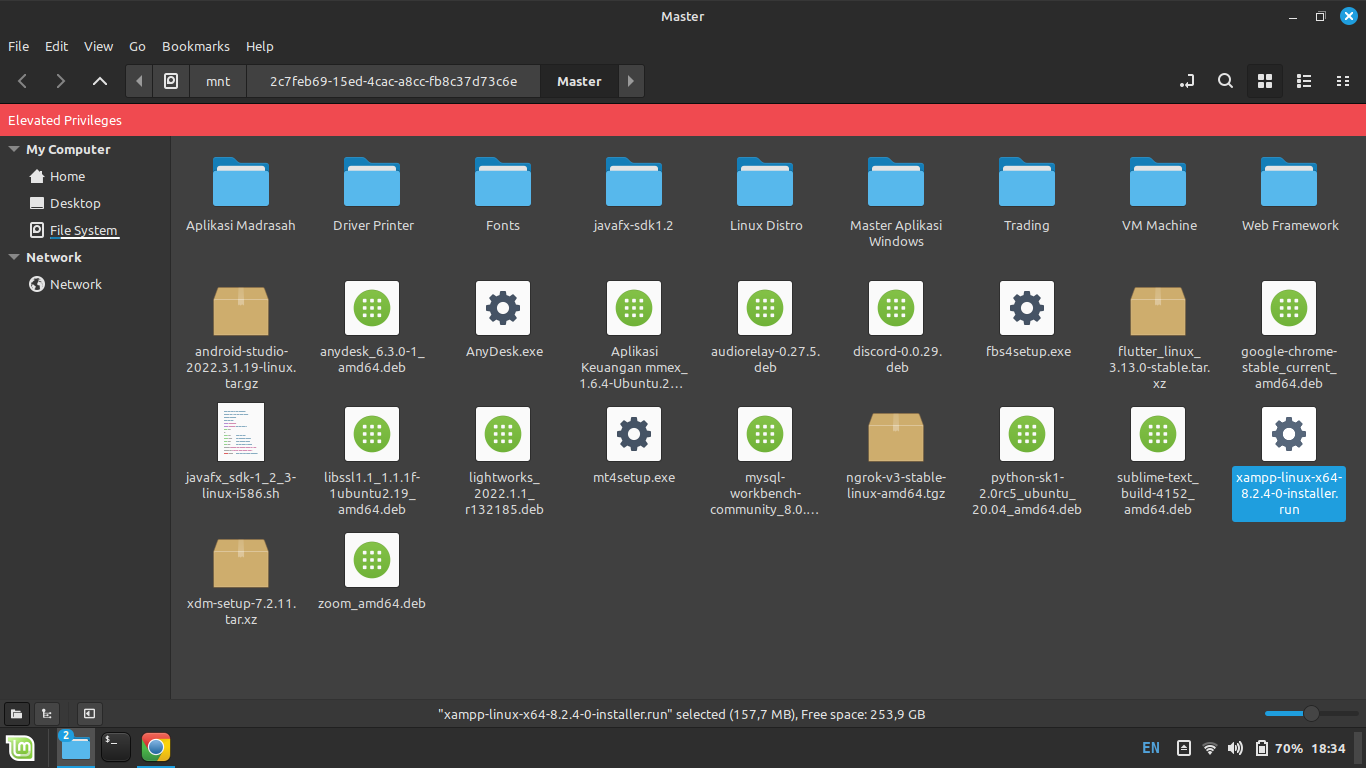Open View menu
Image resolution: width=1366 pixels, height=768 pixels.
click(99, 46)
